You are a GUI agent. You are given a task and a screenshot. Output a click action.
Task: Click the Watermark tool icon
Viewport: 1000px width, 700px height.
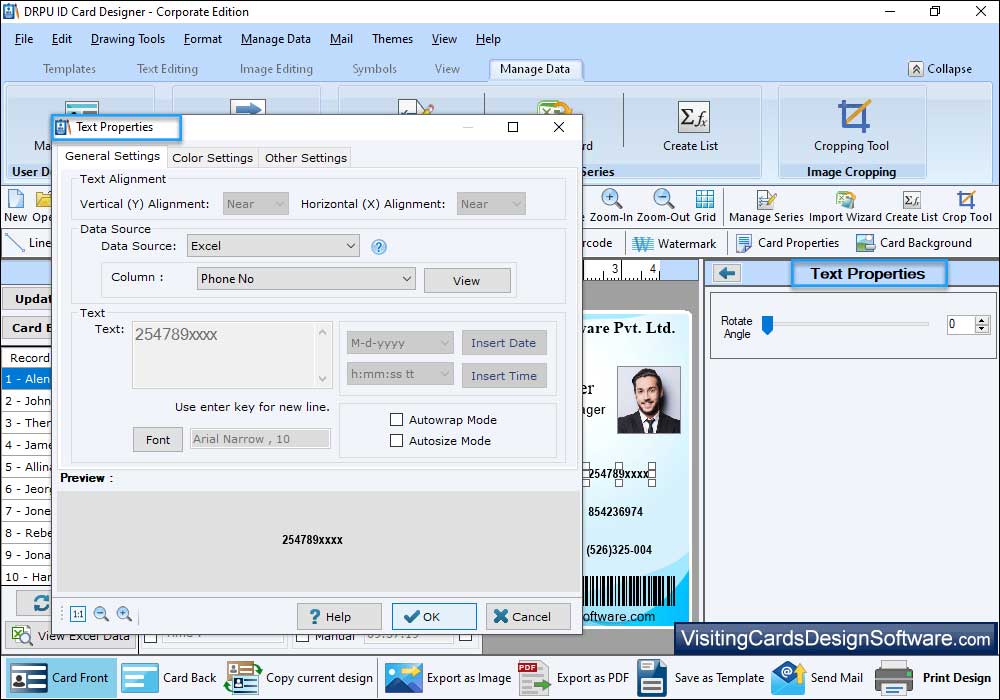click(x=643, y=244)
